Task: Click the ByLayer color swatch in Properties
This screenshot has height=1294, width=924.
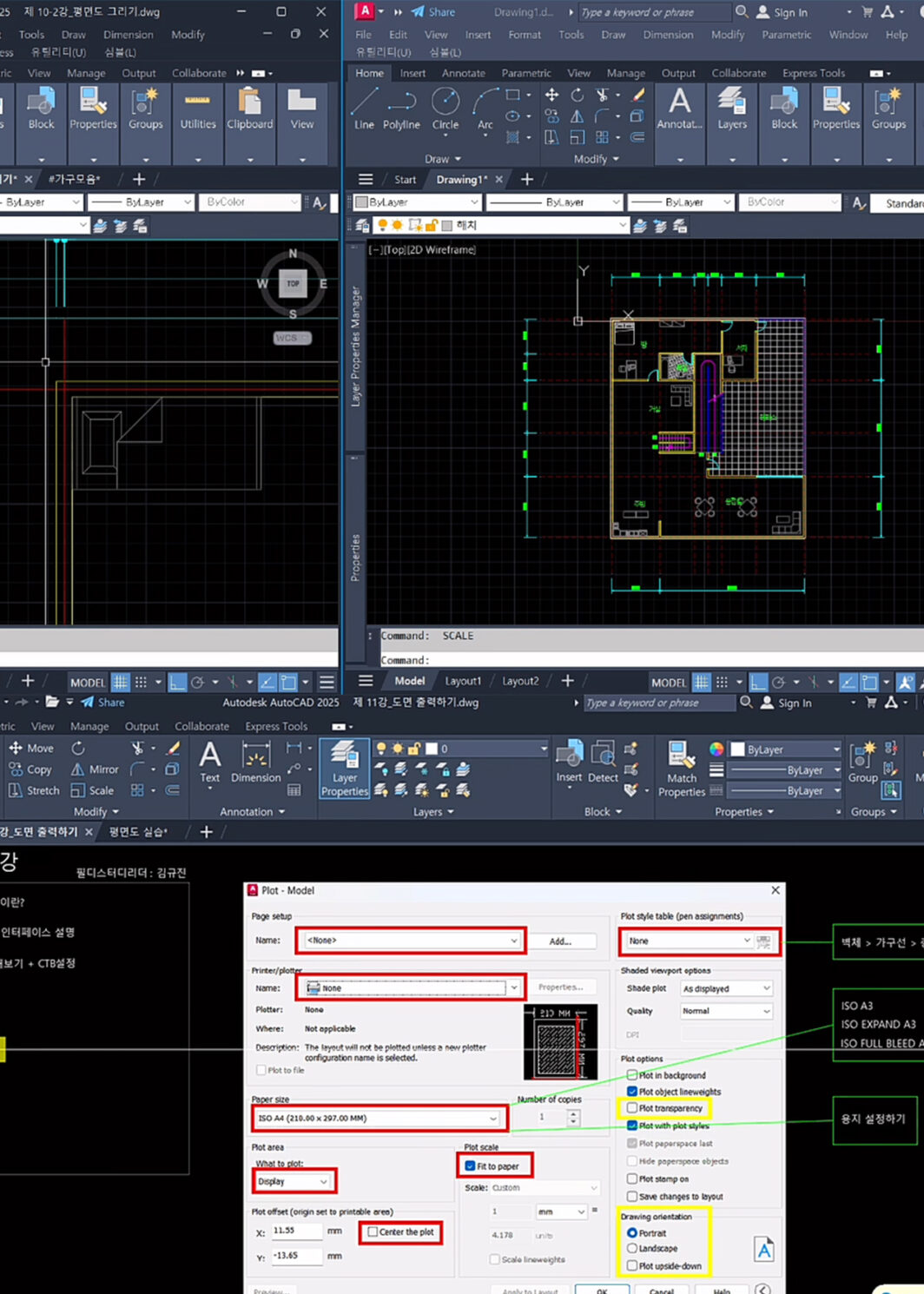Action: (738, 749)
